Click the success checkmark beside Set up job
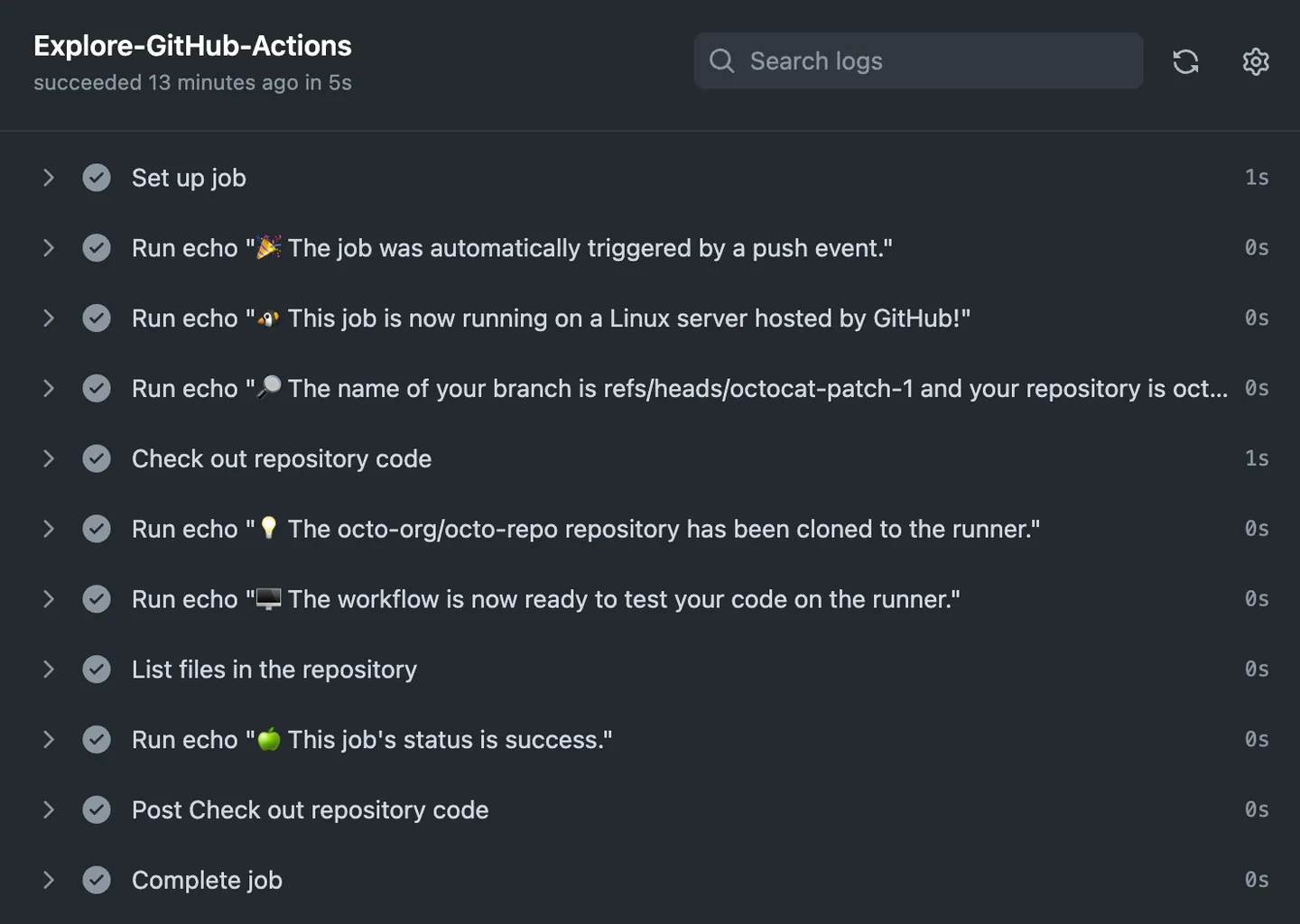This screenshot has width=1300, height=924. pyautogui.click(x=97, y=178)
